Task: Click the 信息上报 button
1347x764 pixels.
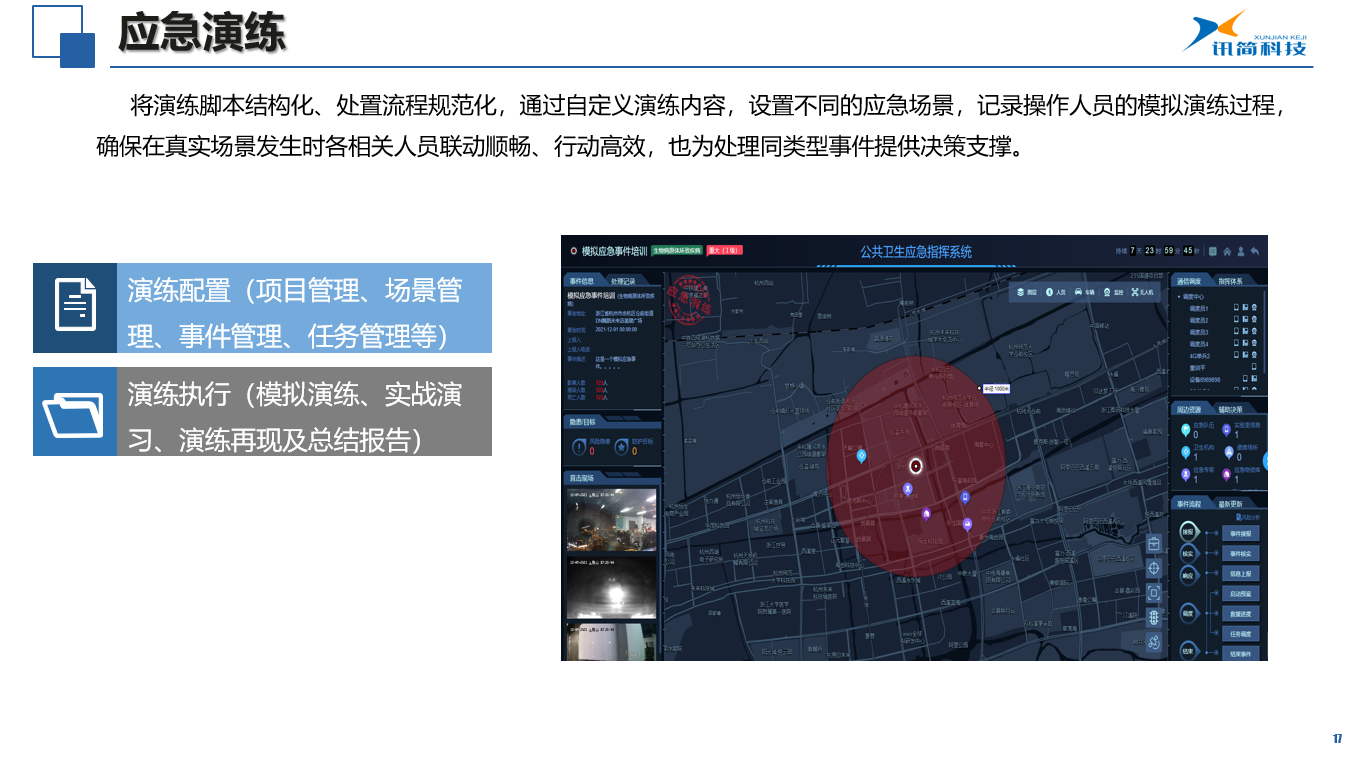Action: [x=1241, y=574]
